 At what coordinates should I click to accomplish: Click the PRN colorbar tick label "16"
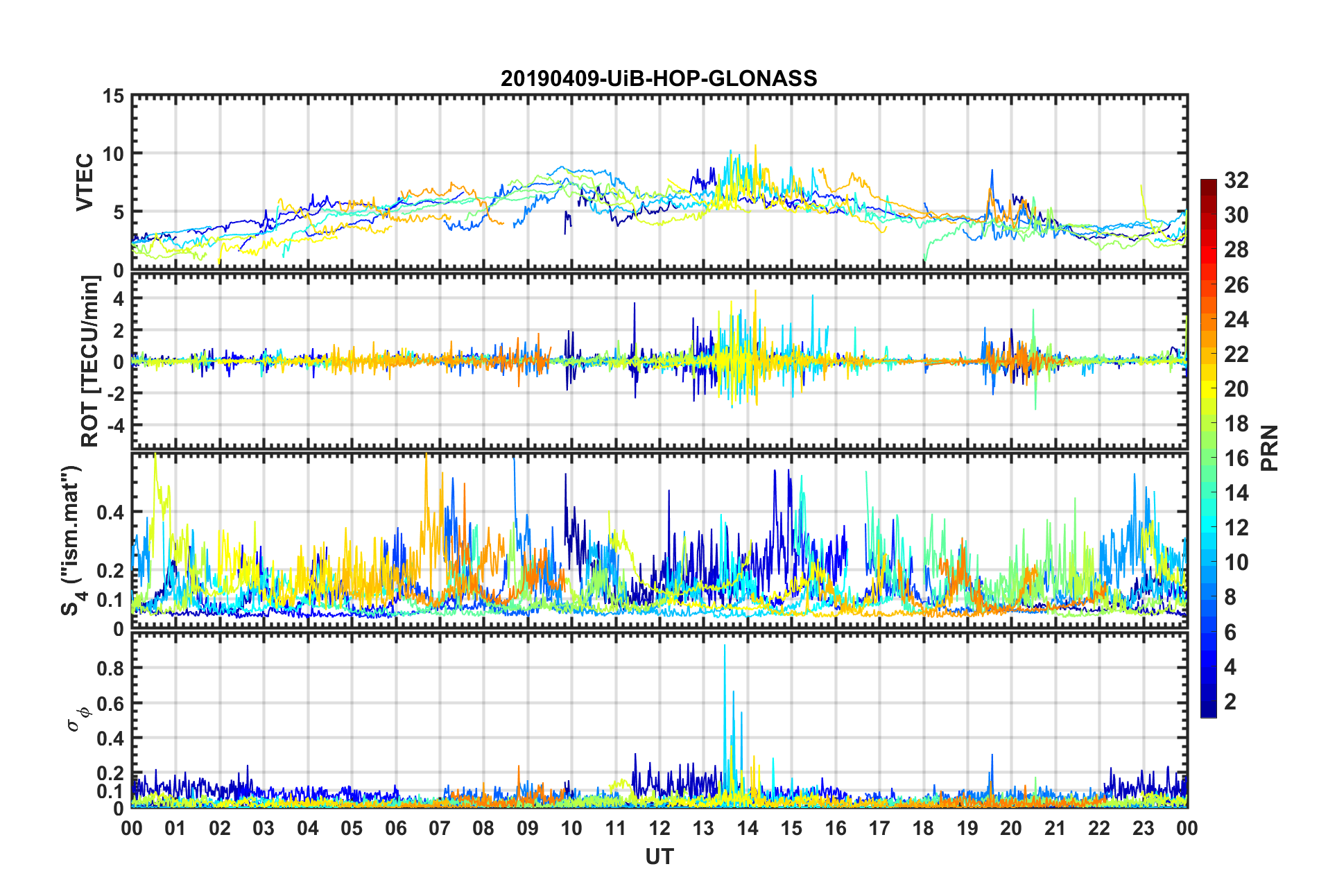pyautogui.click(x=1236, y=458)
